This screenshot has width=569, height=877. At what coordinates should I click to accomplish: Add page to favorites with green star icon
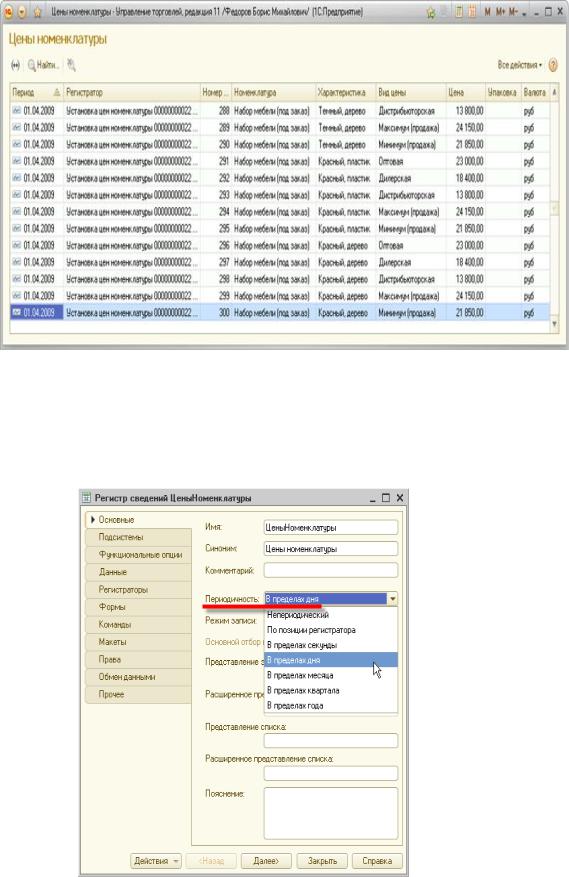click(431, 12)
